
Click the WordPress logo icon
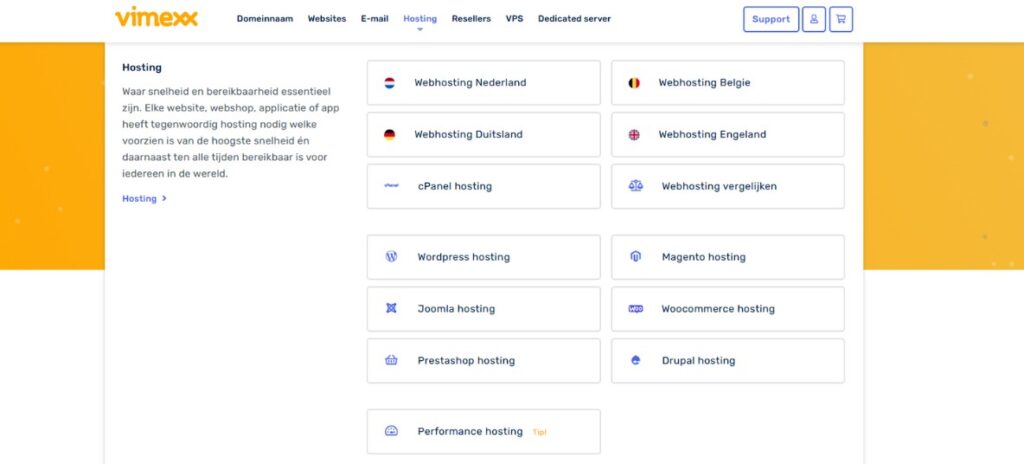click(392, 257)
